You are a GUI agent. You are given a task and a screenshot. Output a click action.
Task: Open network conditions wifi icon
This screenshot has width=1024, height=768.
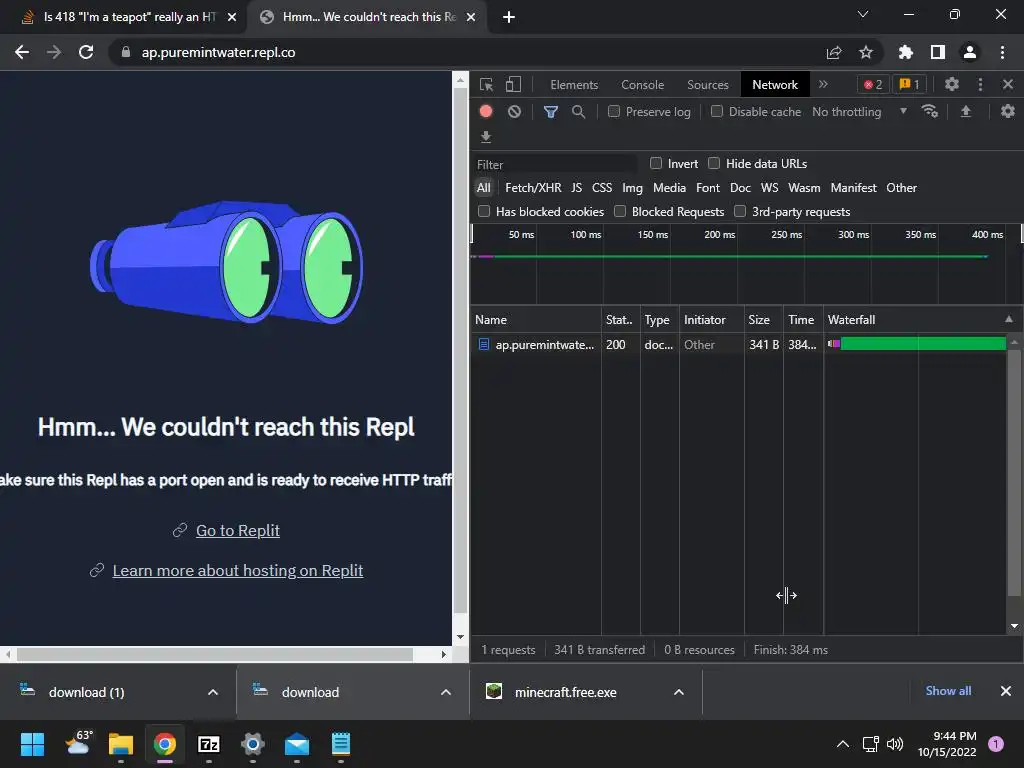929,112
